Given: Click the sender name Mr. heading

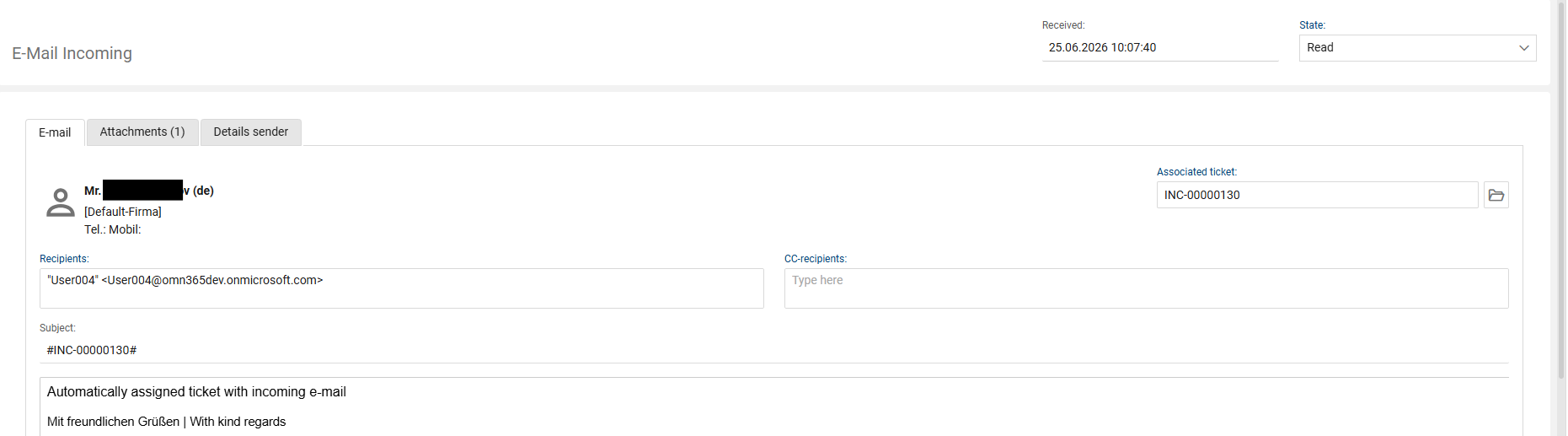Looking at the screenshot, I should [x=149, y=191].
